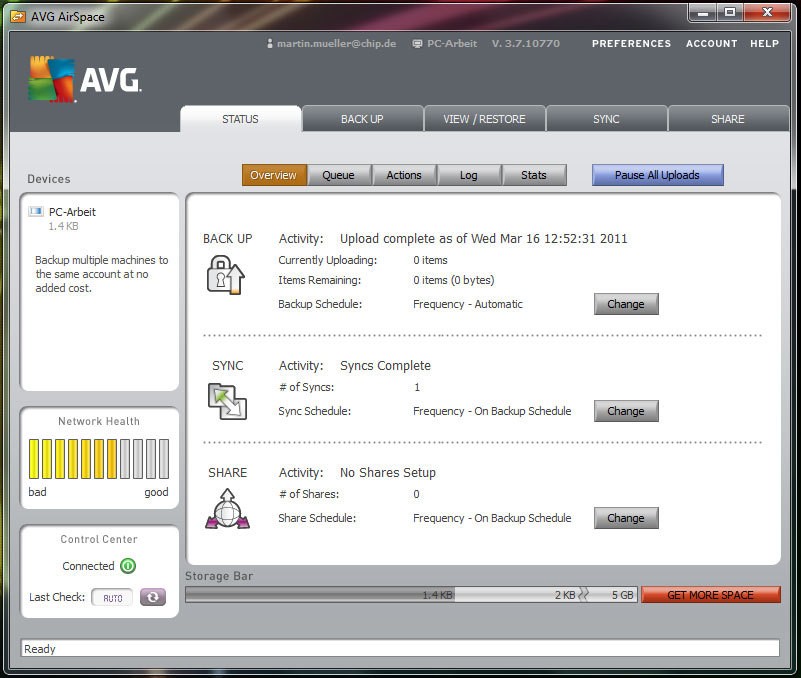Maximize the AVG AirSpace window

(730, 12)
